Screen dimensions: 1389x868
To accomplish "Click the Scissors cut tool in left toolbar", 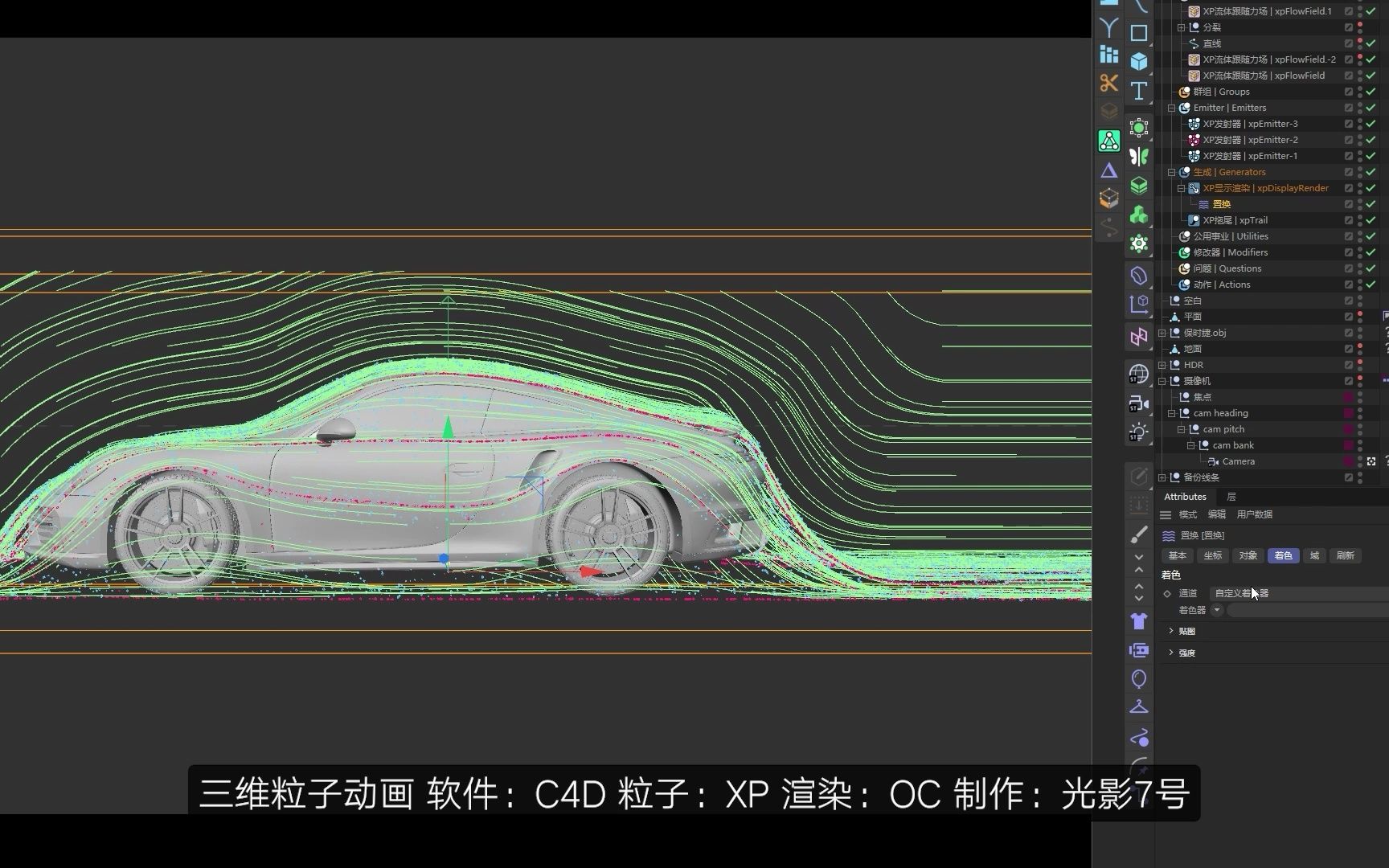I will click(x=1108, y=83).
